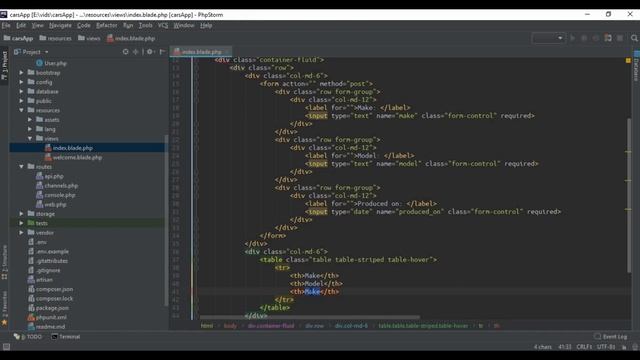Click the Run triangle toolbar icon
The width and height of the screenshot is (640, 360).
[x=573, y=38]
